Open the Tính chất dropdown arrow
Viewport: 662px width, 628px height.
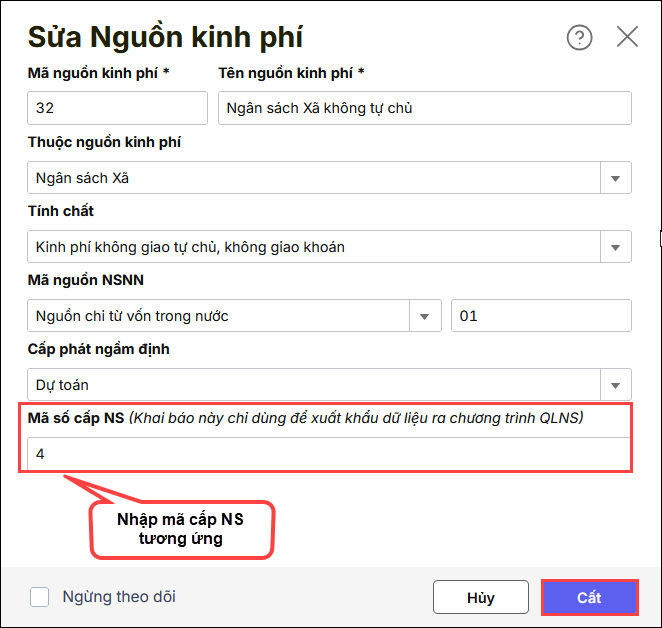615,246
